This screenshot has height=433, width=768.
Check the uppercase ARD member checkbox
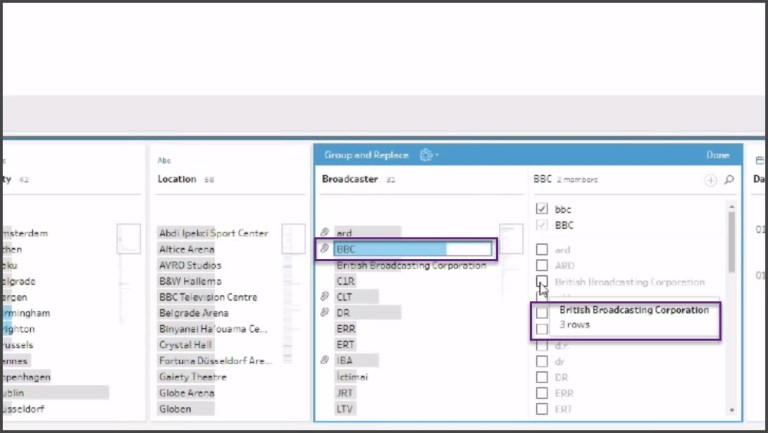pos(542,266)
